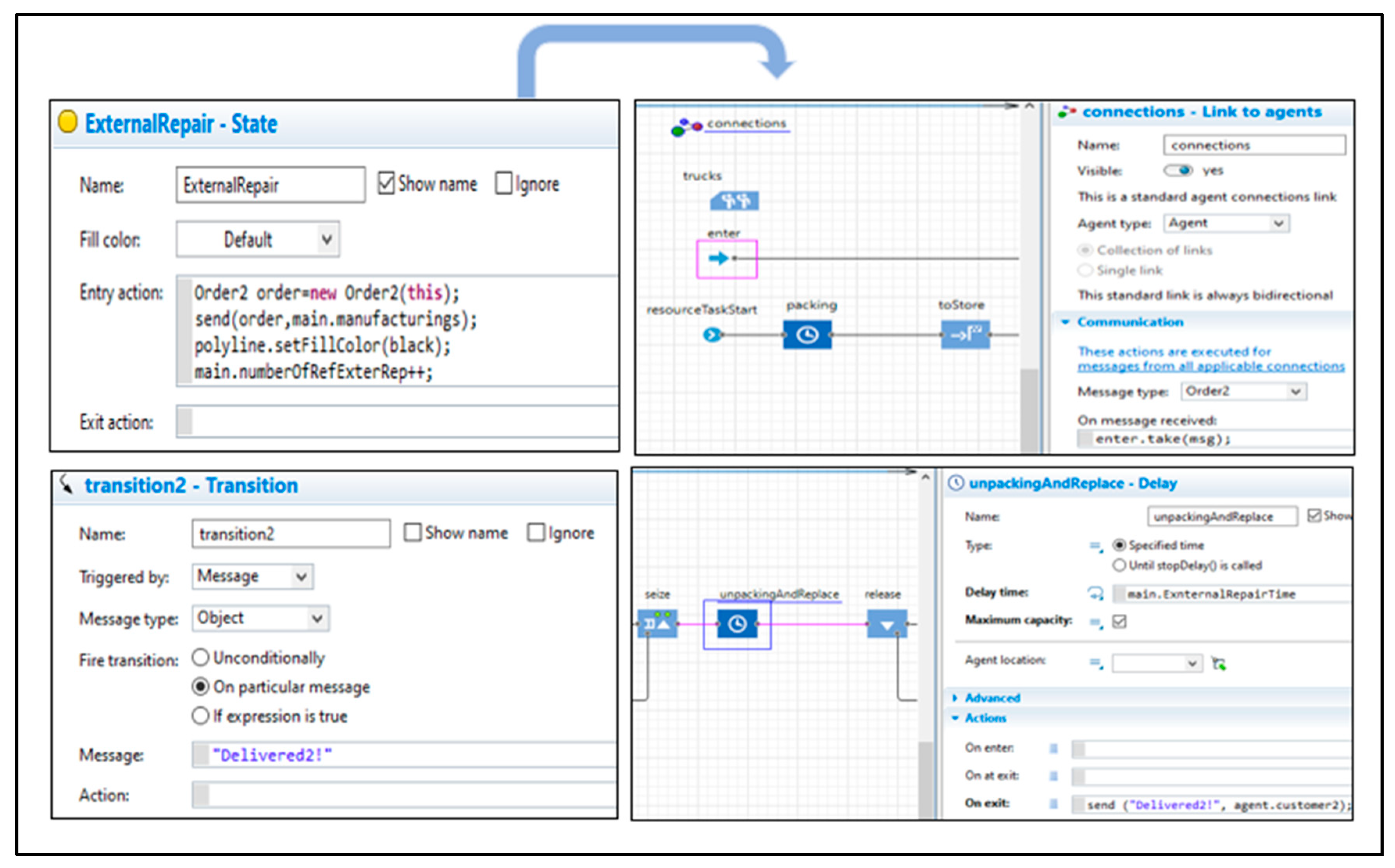This screenshot has width=1395, height=868.
Task: Open the Triggered by Message dropdown
Action: (x=252, y=576)
